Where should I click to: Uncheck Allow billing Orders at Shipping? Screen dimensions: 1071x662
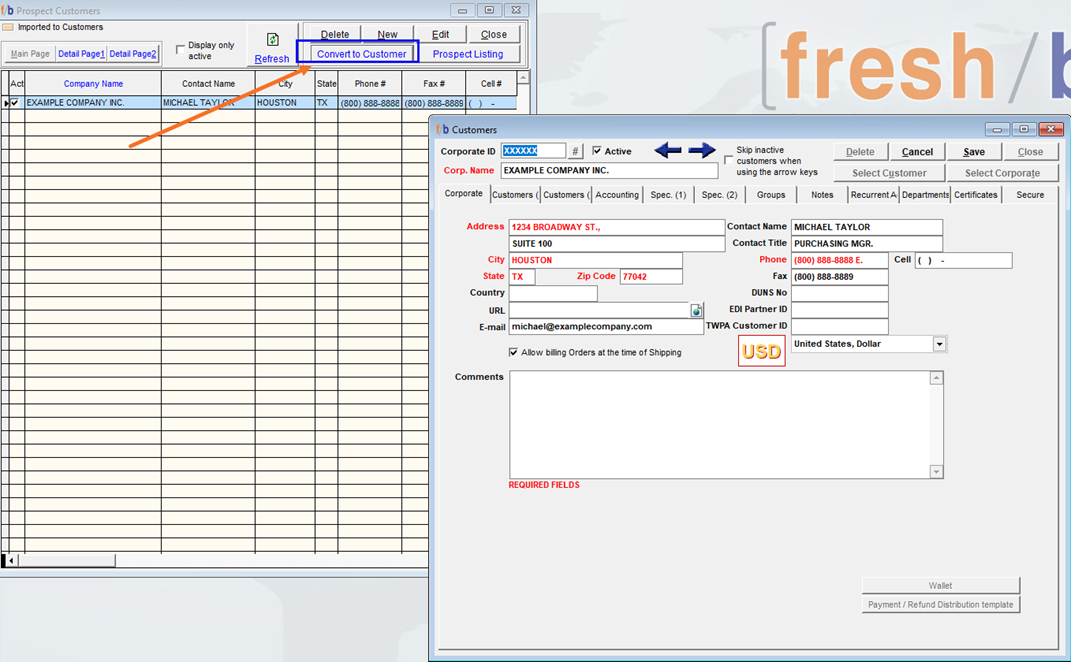point(514,353)
